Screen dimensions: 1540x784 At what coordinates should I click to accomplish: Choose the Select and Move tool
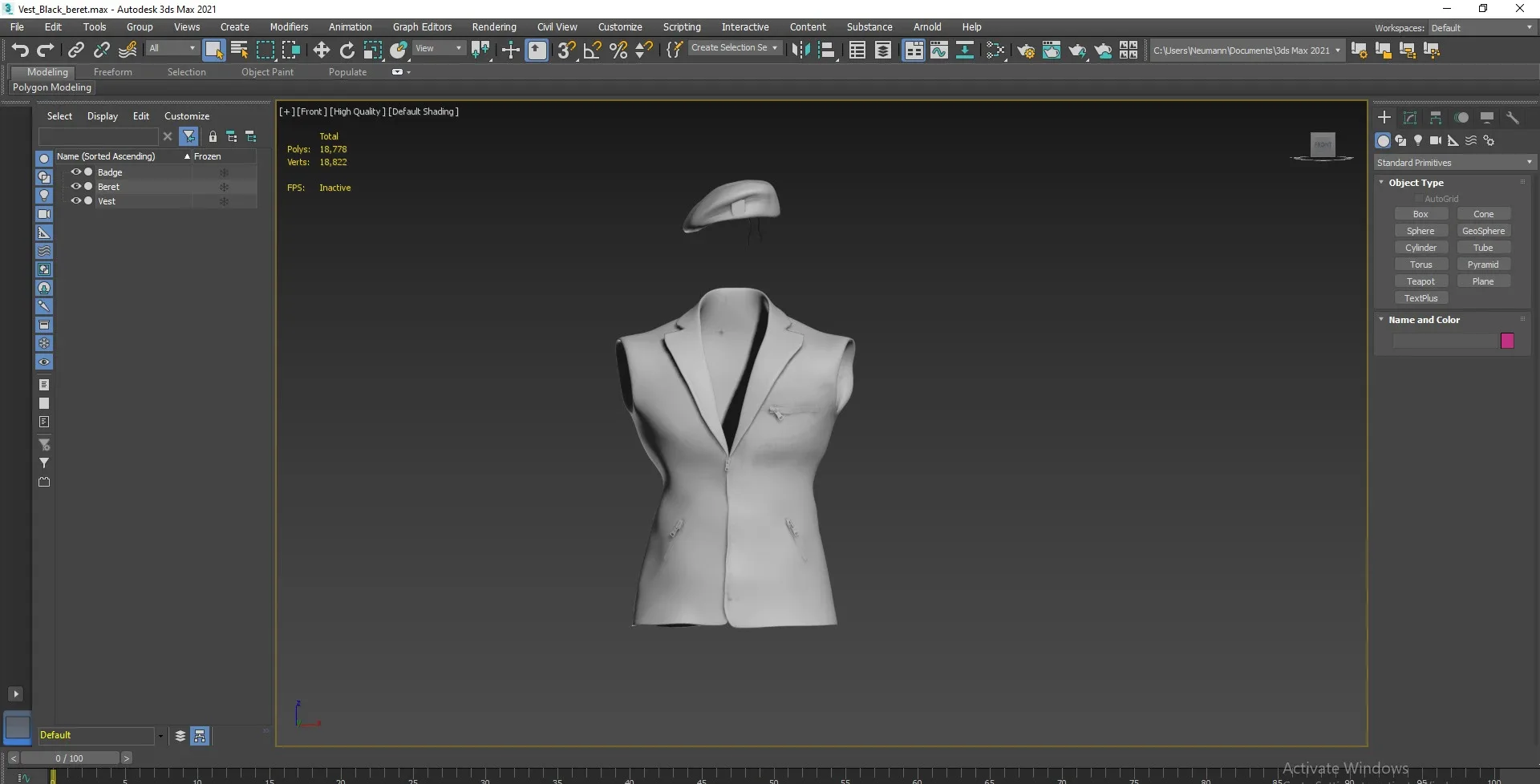321,50
